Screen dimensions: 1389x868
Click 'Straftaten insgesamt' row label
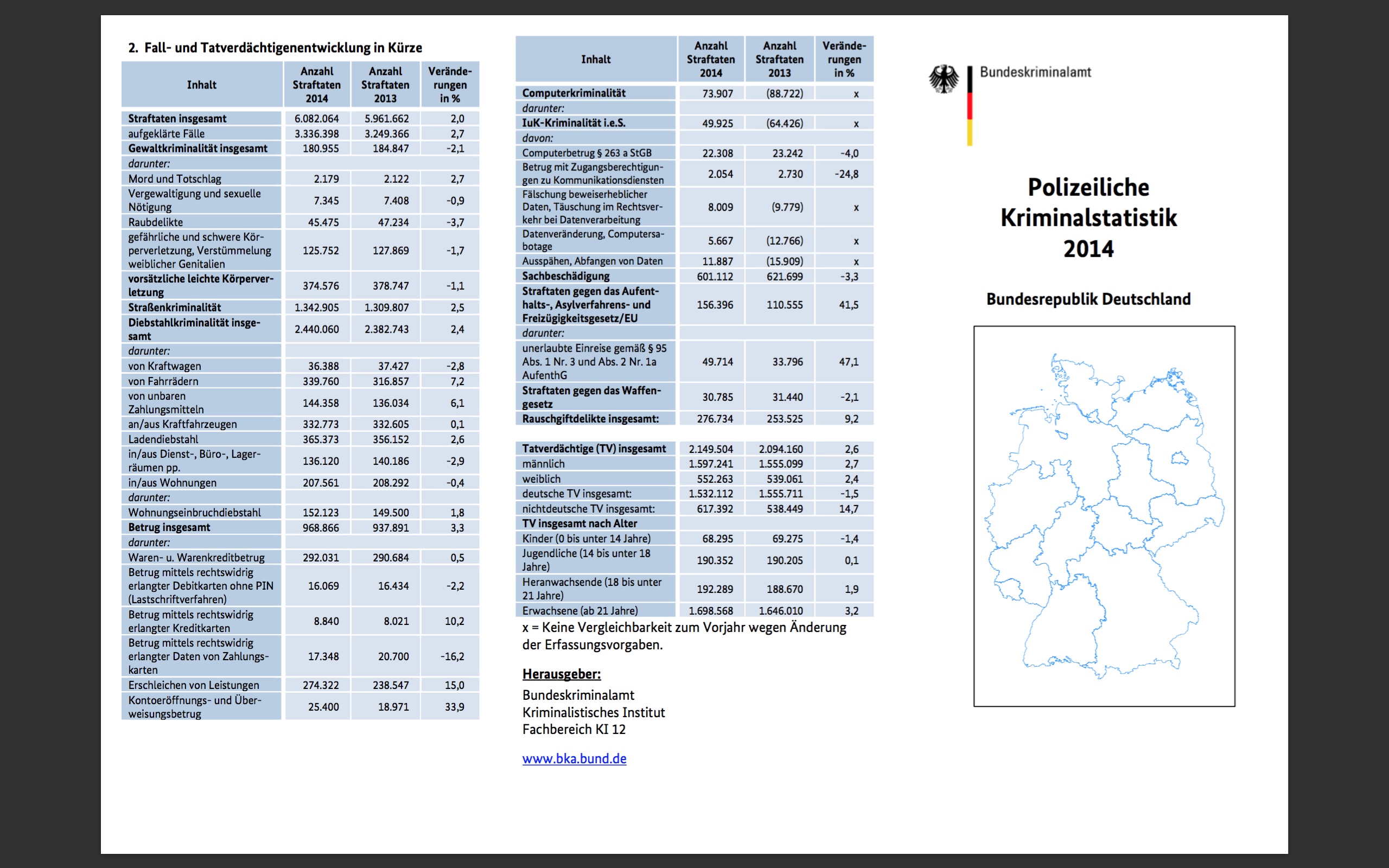click(x=177, y=118)
